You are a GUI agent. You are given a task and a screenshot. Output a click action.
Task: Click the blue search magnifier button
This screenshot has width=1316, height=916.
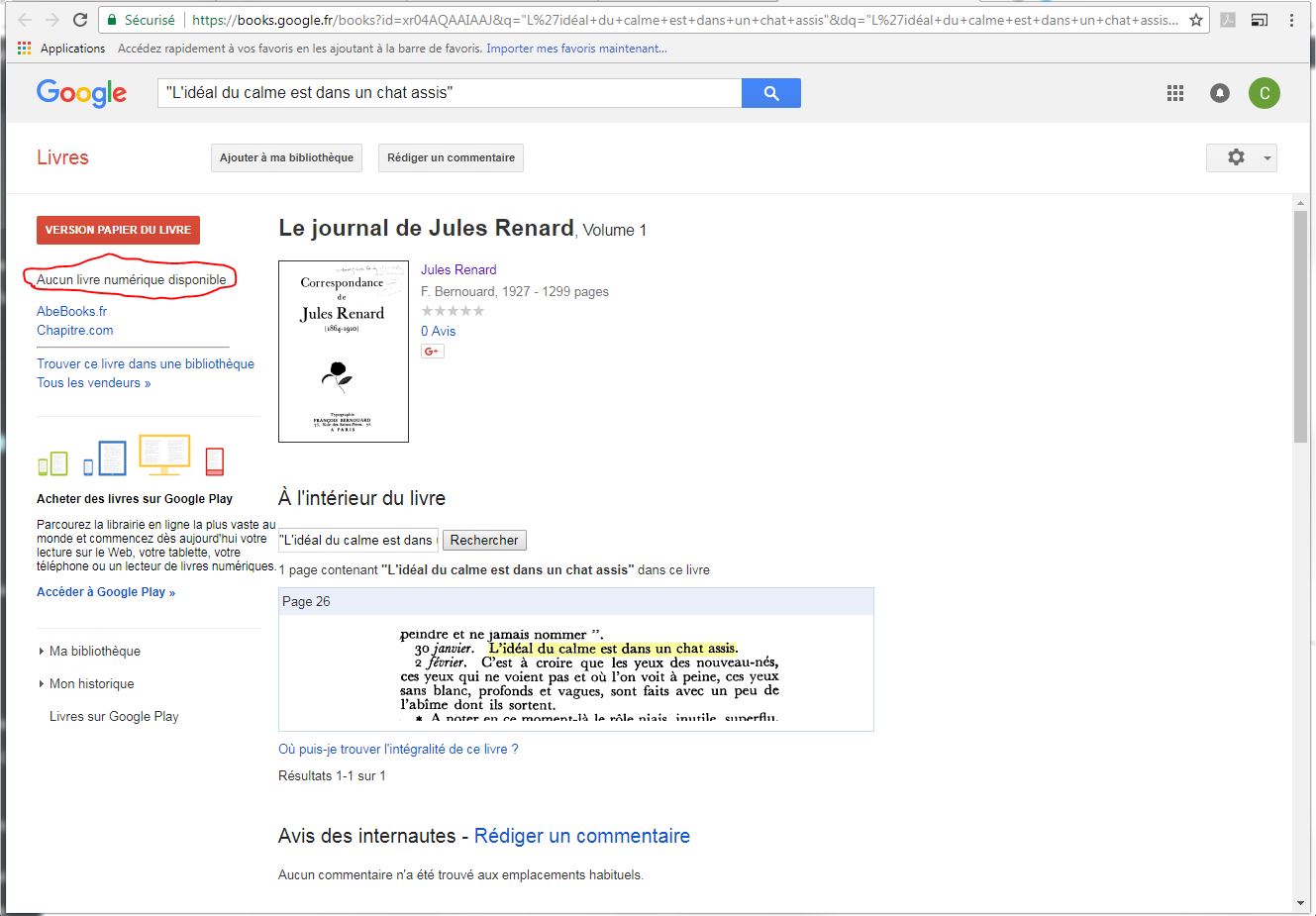click(x=771, y=93)
